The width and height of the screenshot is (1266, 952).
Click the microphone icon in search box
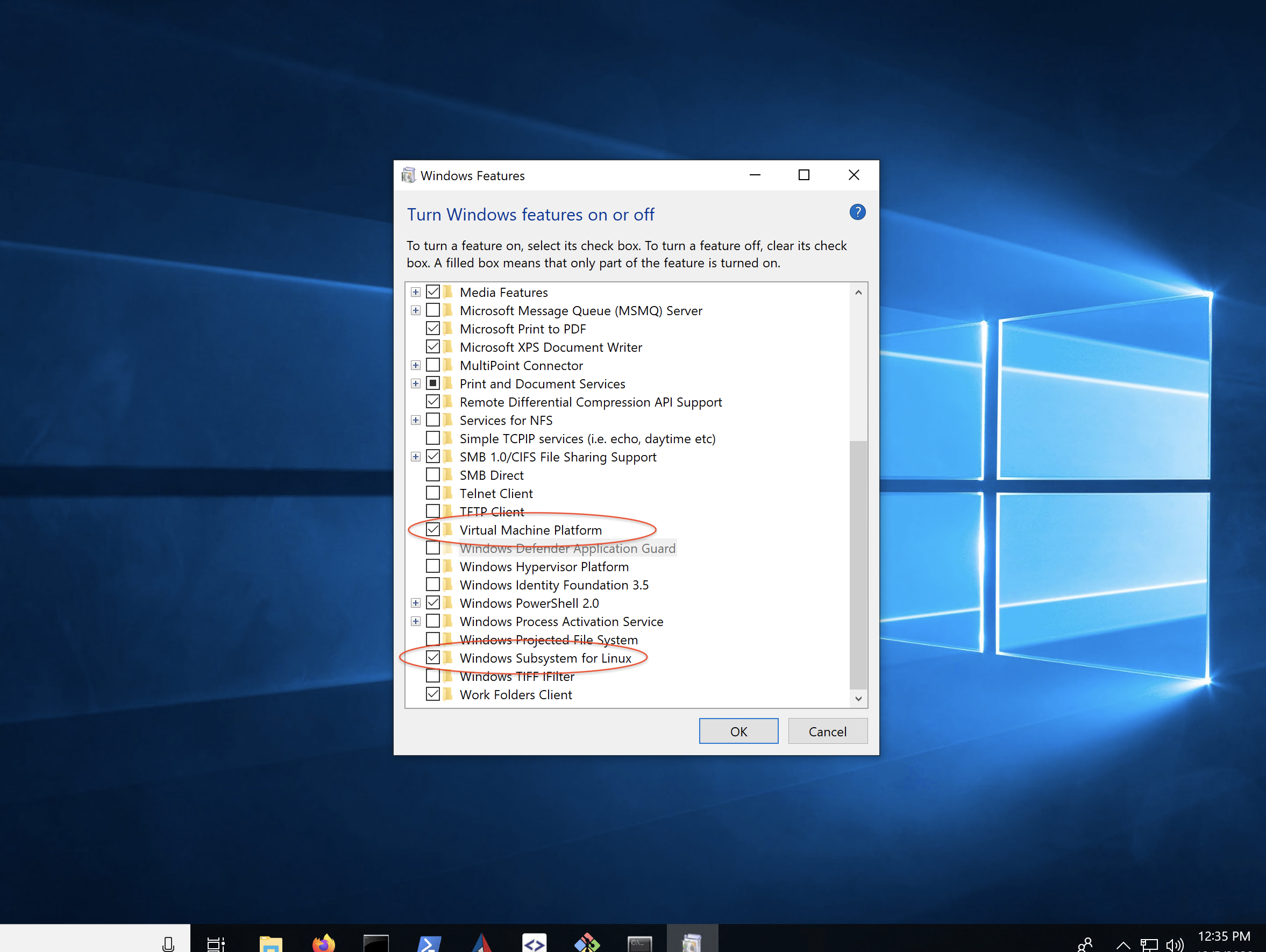click(x=168, y=943)
